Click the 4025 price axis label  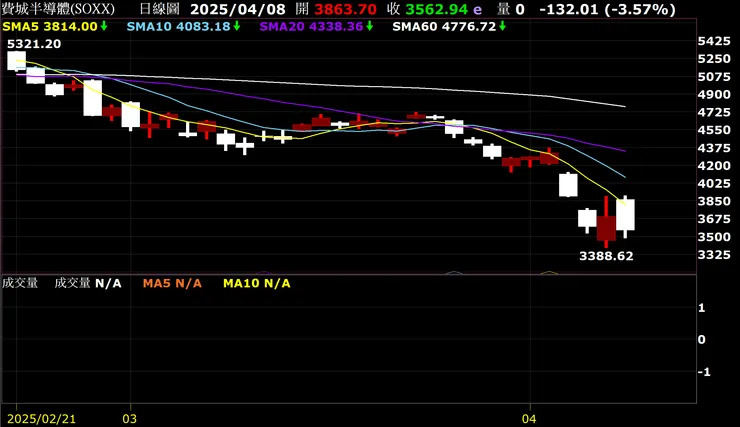point(714,183)
